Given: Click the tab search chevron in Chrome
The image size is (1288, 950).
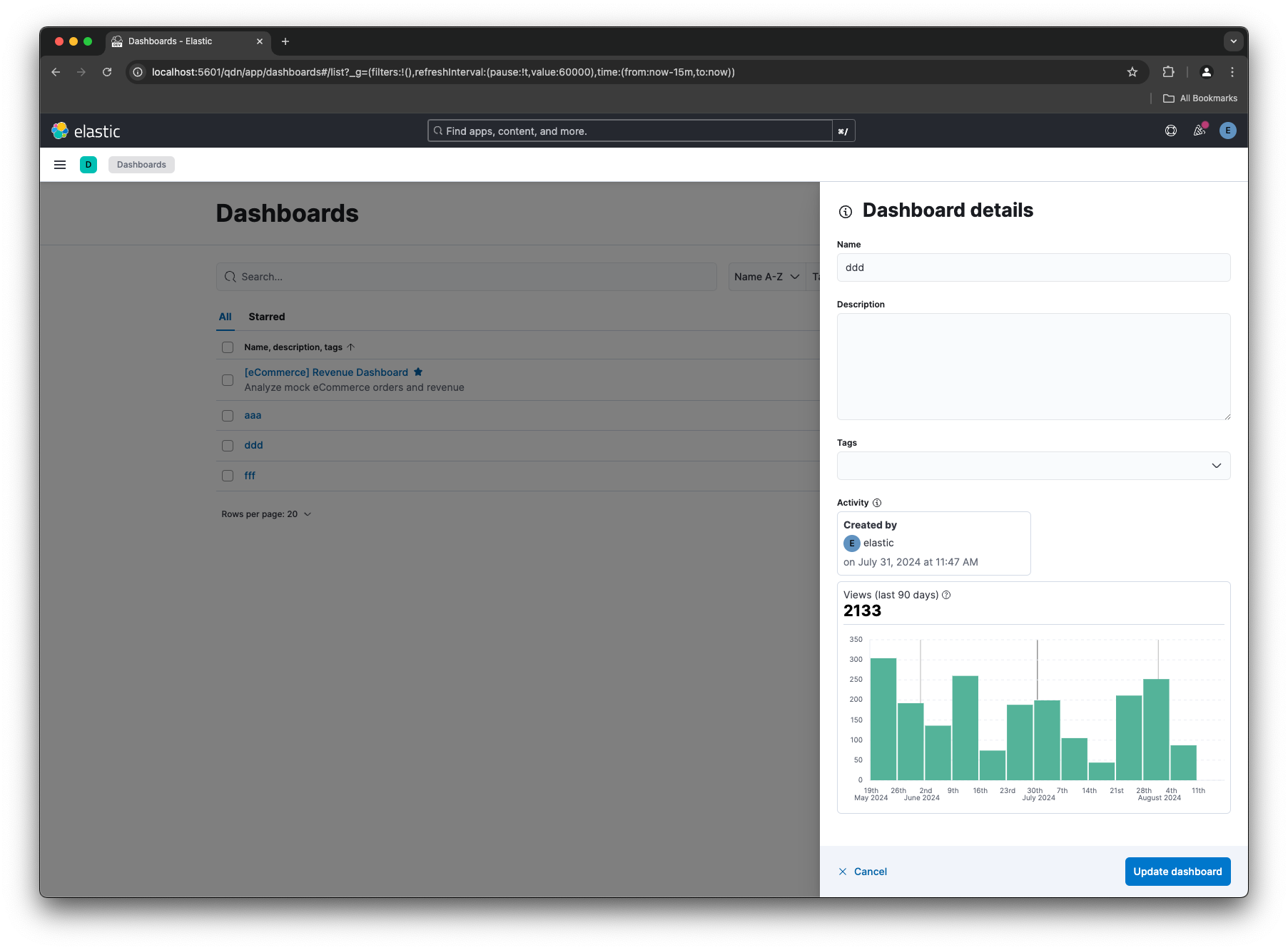Looking at the screenshot, I should (x=1234, y=41).
